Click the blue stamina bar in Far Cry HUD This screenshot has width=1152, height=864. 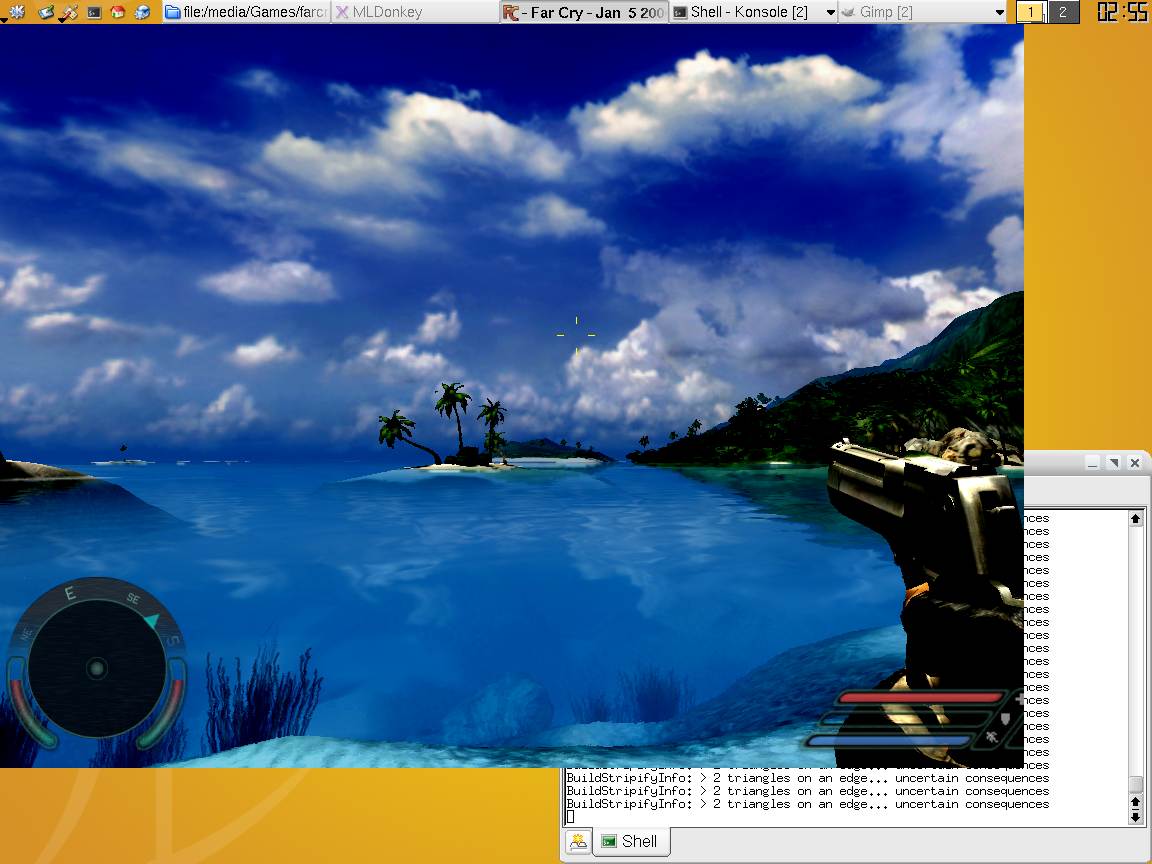coord(890,741)
